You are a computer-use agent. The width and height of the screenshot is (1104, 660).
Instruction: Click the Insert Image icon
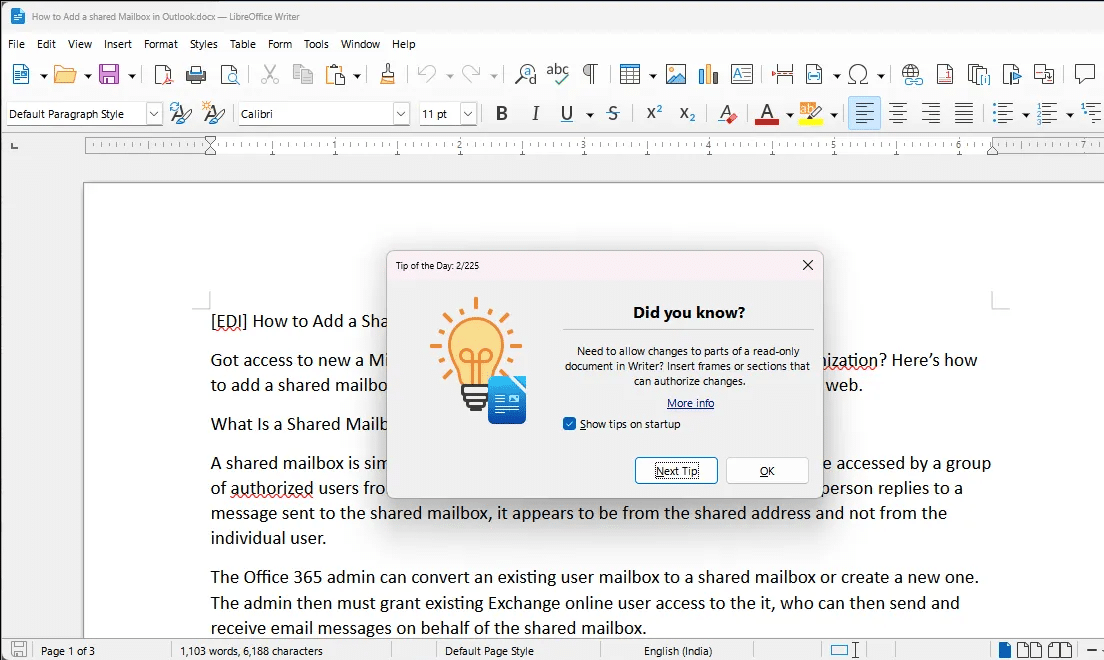point(677,74)
